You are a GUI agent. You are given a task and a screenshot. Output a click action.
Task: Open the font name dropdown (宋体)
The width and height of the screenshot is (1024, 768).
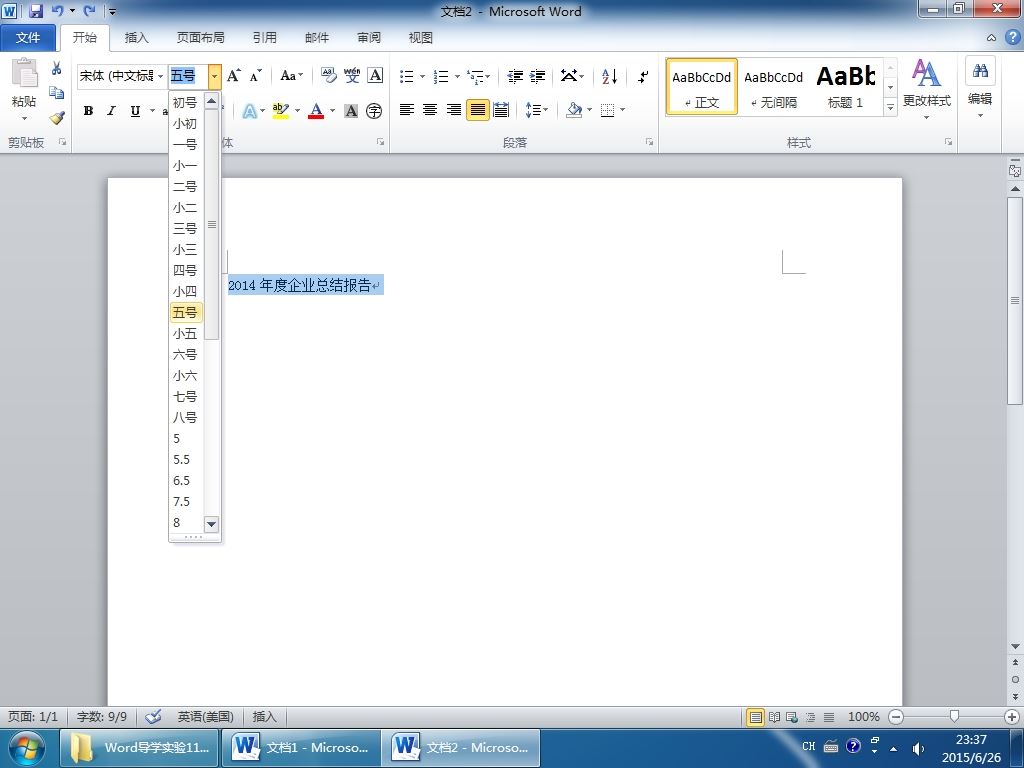pos(160,76)
